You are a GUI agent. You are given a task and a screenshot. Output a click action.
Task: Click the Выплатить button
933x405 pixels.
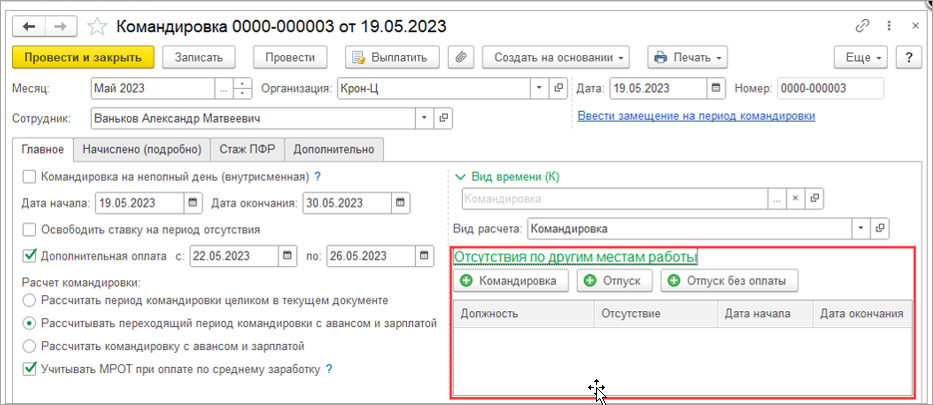click(x=392, y=58)
